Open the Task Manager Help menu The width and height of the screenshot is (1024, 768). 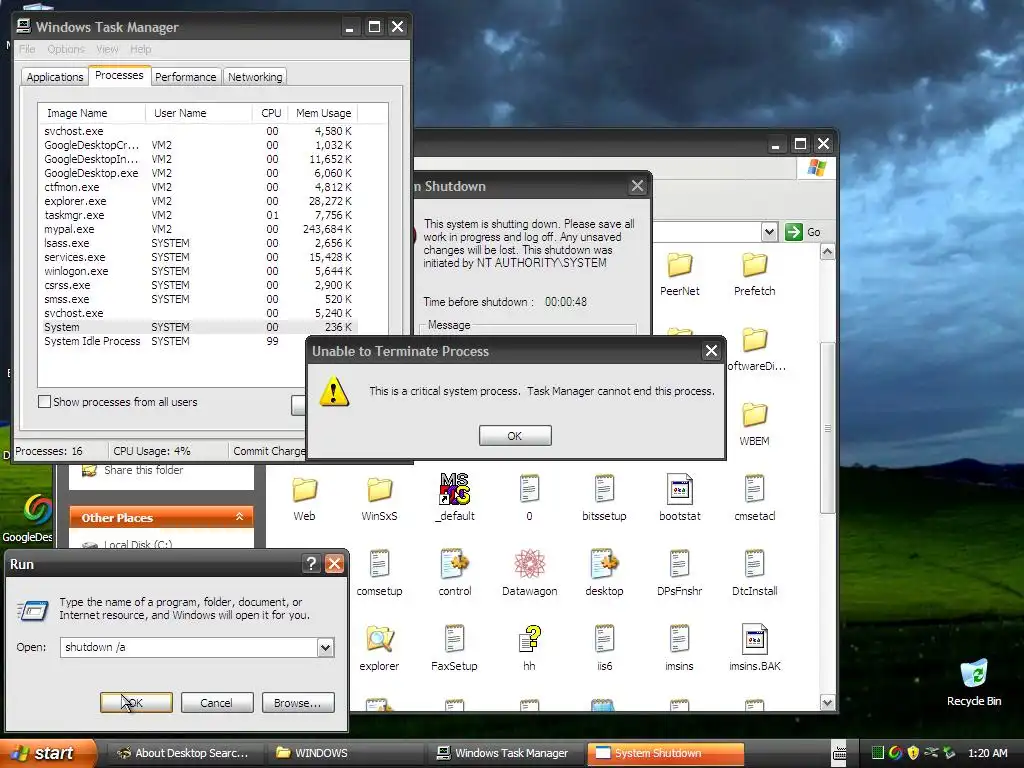coord(140,49)
